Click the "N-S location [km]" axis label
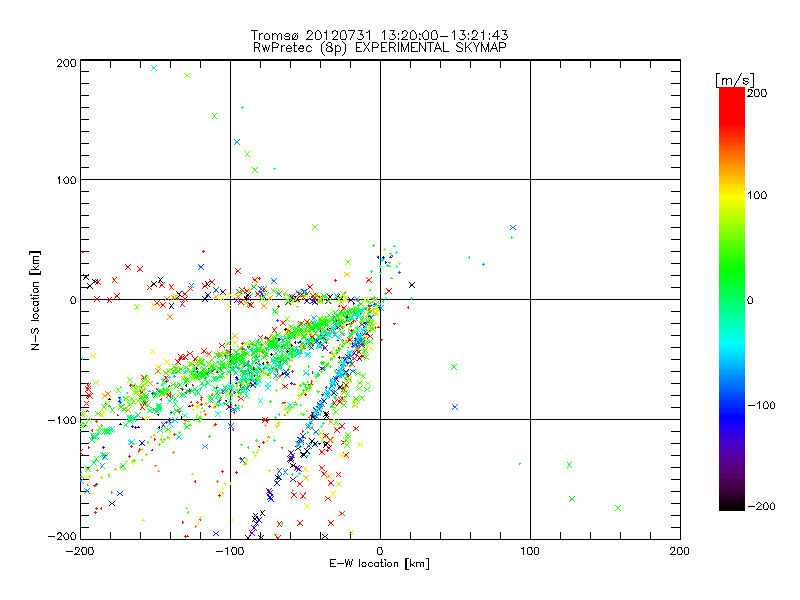Screen dimensions: 800x600 pyautogui.click(x=35, y=300)
